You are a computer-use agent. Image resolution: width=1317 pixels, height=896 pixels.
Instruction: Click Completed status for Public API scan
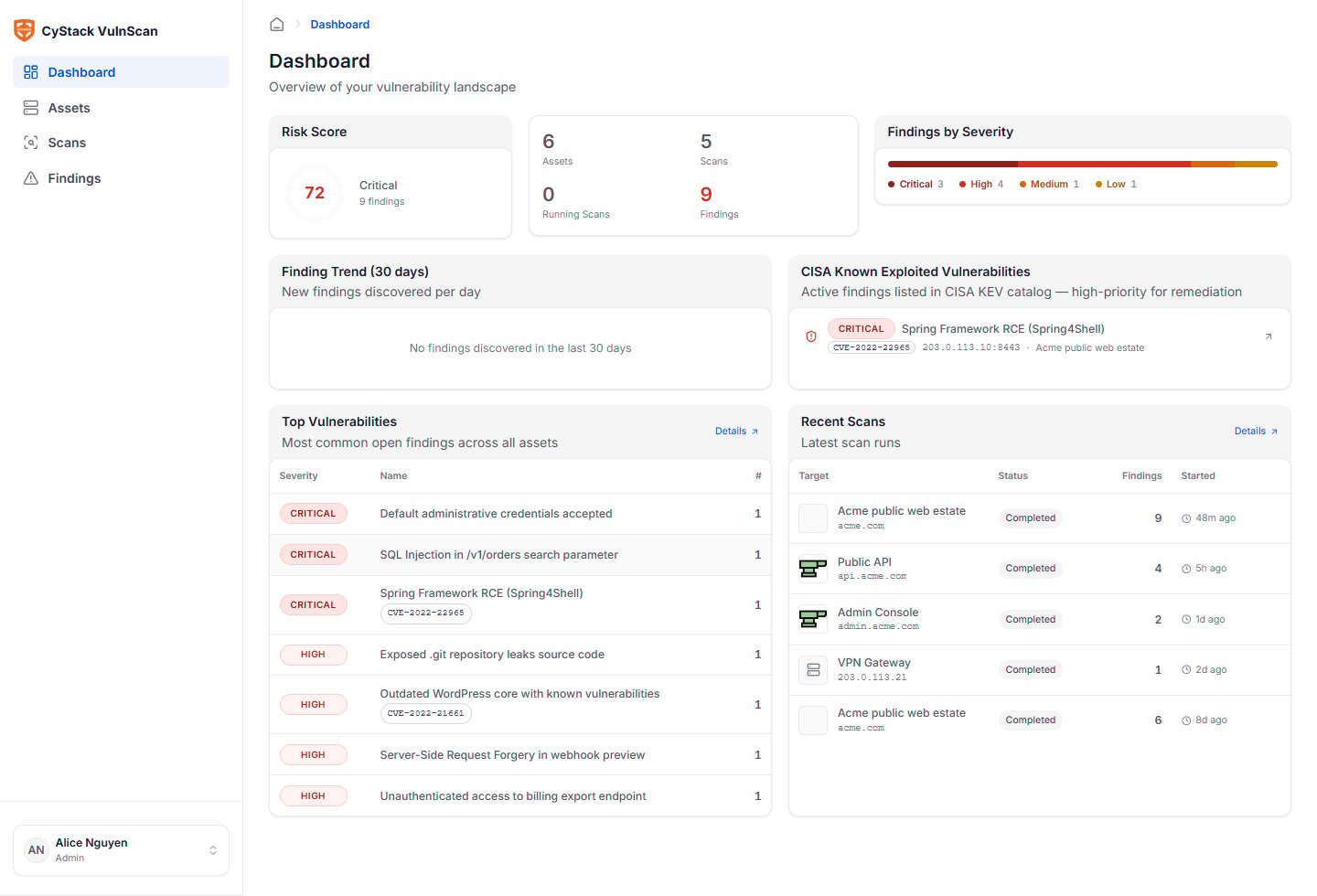pos(1031,569)
